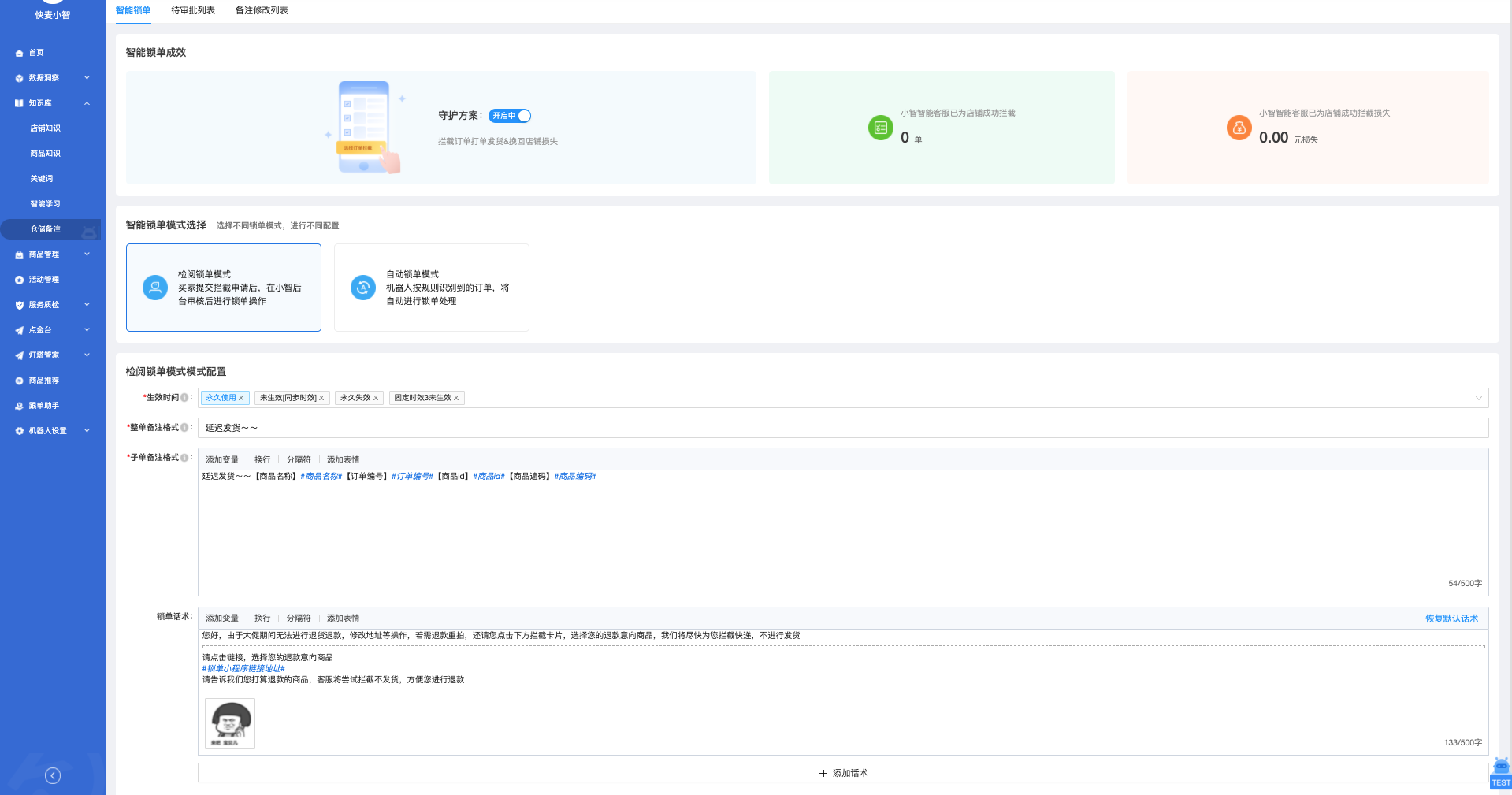Open the TEST robot assistant icon
Viewport: 1512px width, 795px height.
coord(1501,773)
